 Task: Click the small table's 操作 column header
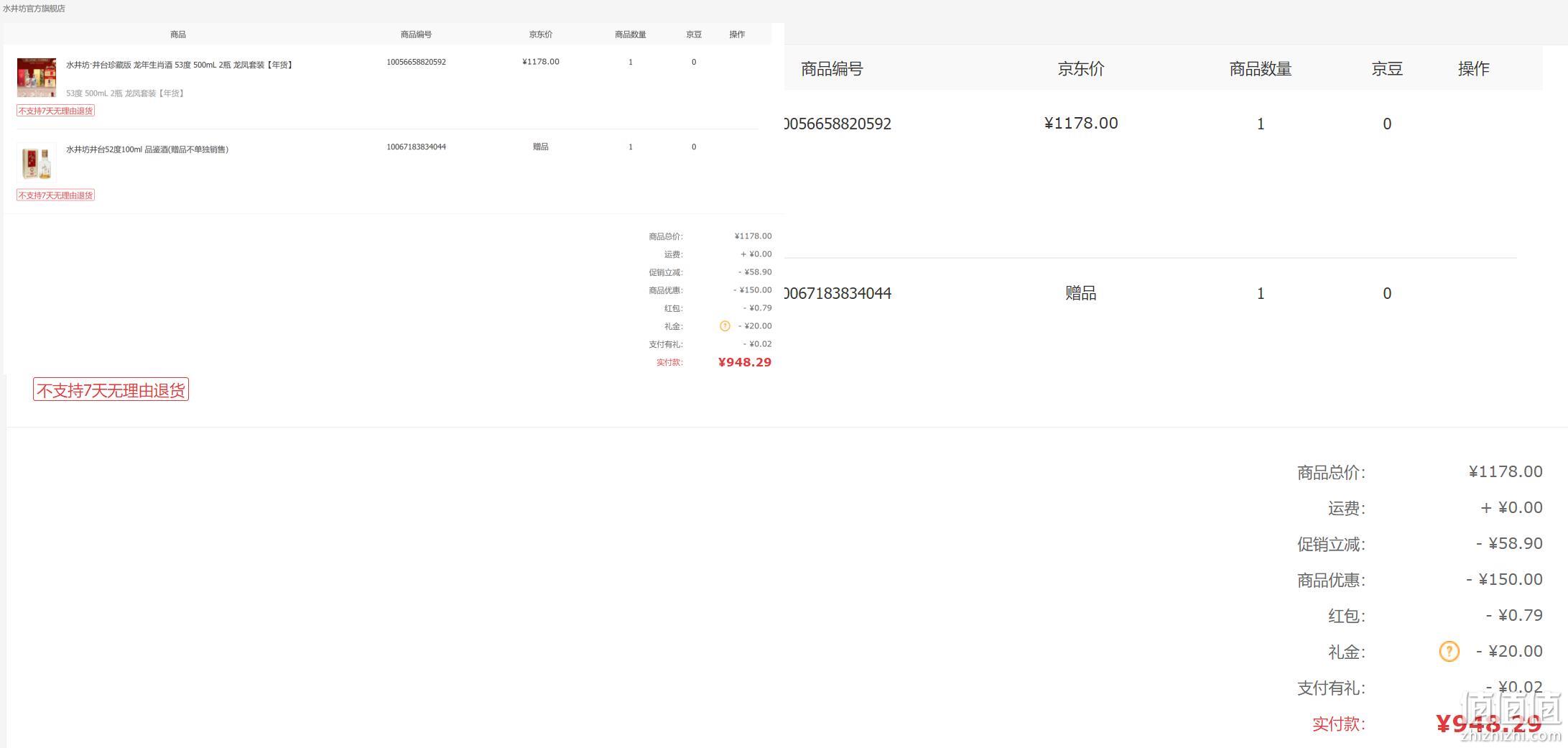[x=737, y=34]
